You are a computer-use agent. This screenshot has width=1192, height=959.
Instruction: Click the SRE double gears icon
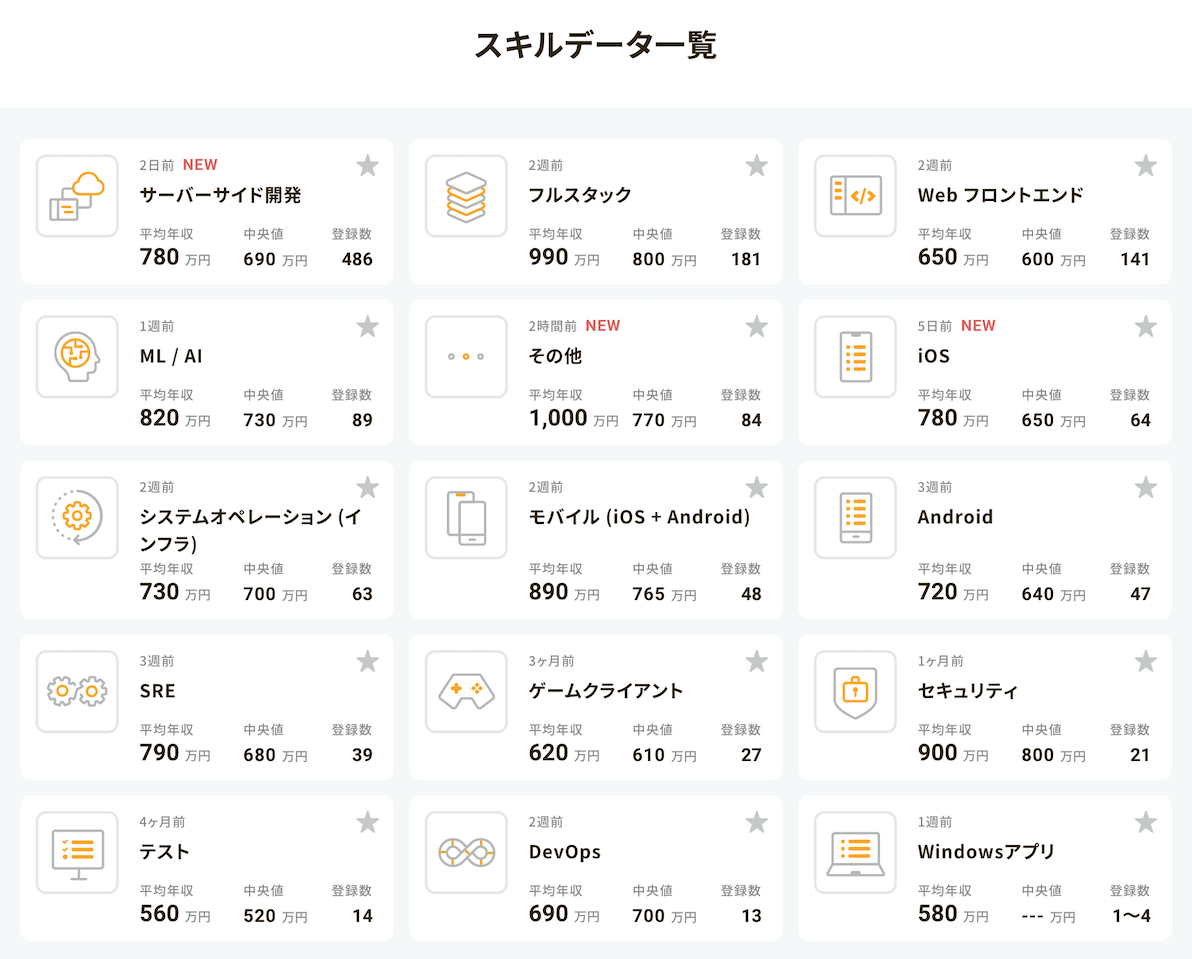(77, 691)
